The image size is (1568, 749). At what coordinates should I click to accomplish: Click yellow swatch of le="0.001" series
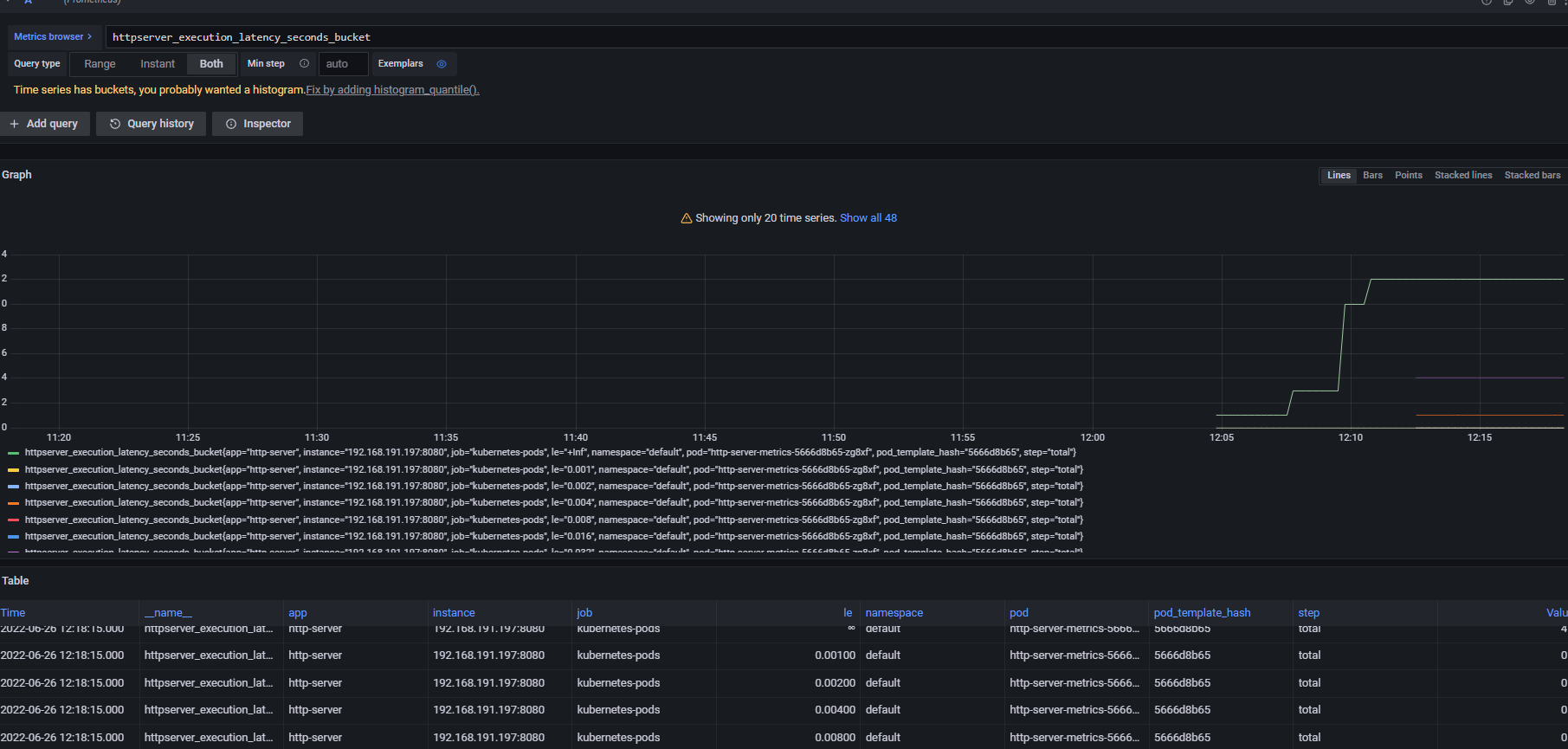pyautogui.click(x=13, y=470)
